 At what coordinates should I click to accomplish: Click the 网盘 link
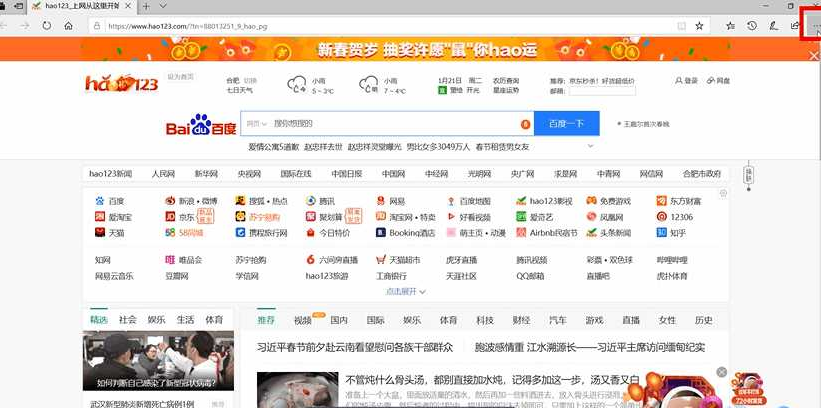click(718, 81)
